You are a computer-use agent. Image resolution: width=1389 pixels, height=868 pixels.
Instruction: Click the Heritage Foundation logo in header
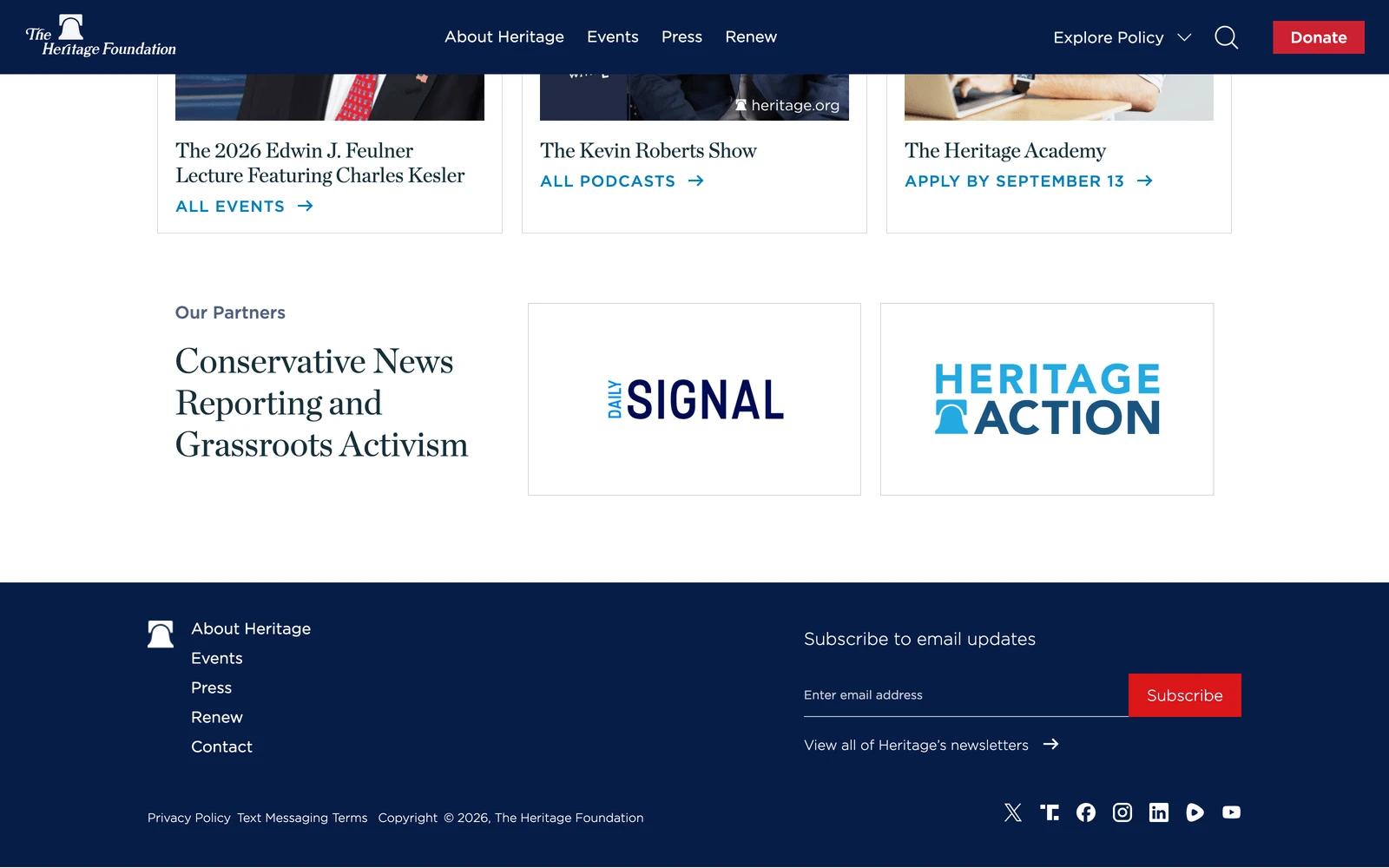coord(101,36)
